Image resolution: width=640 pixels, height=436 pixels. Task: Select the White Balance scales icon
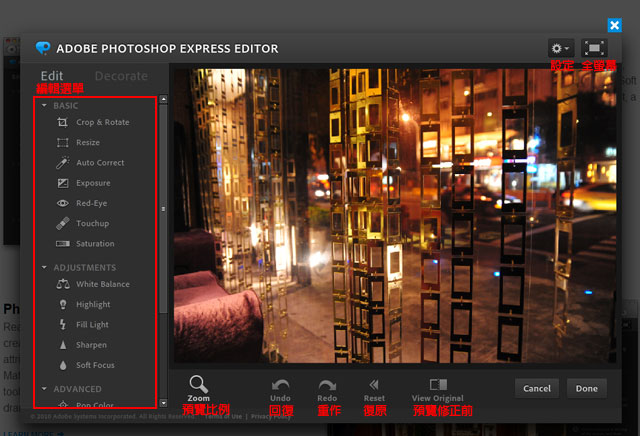click(63, 284)
